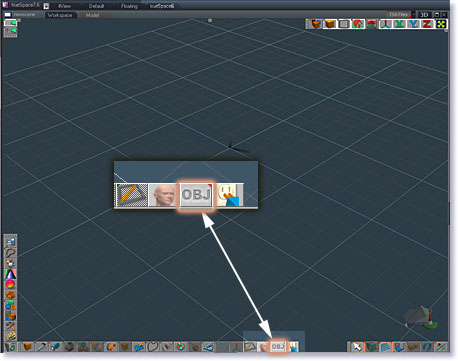
Task: Toggle the X axis lock
Action: pyautogui.click(x=399, y=24)
